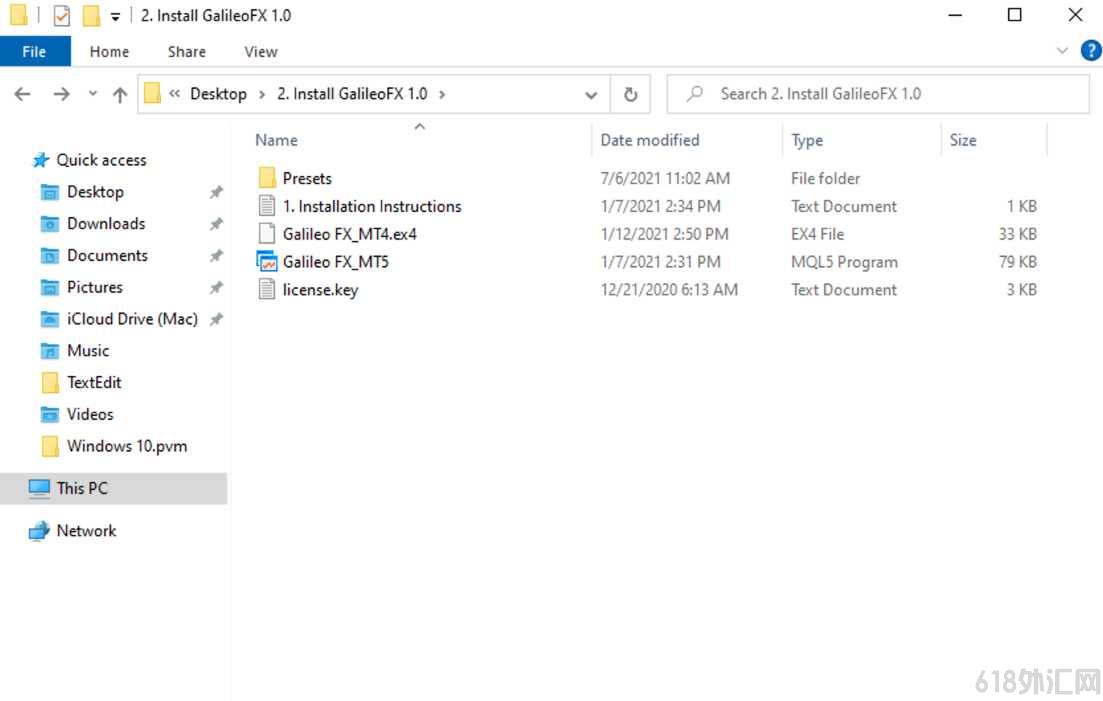Image resolution: width=1103 pixels, height=701 pixels.
Task: Click the folder icon in address bar
Action: 152,93
